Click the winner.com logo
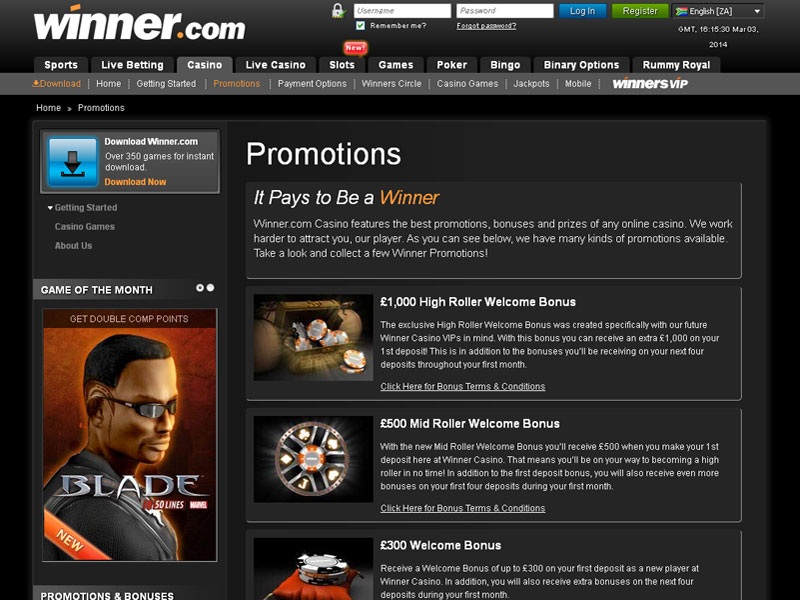 tap(139, 23)
